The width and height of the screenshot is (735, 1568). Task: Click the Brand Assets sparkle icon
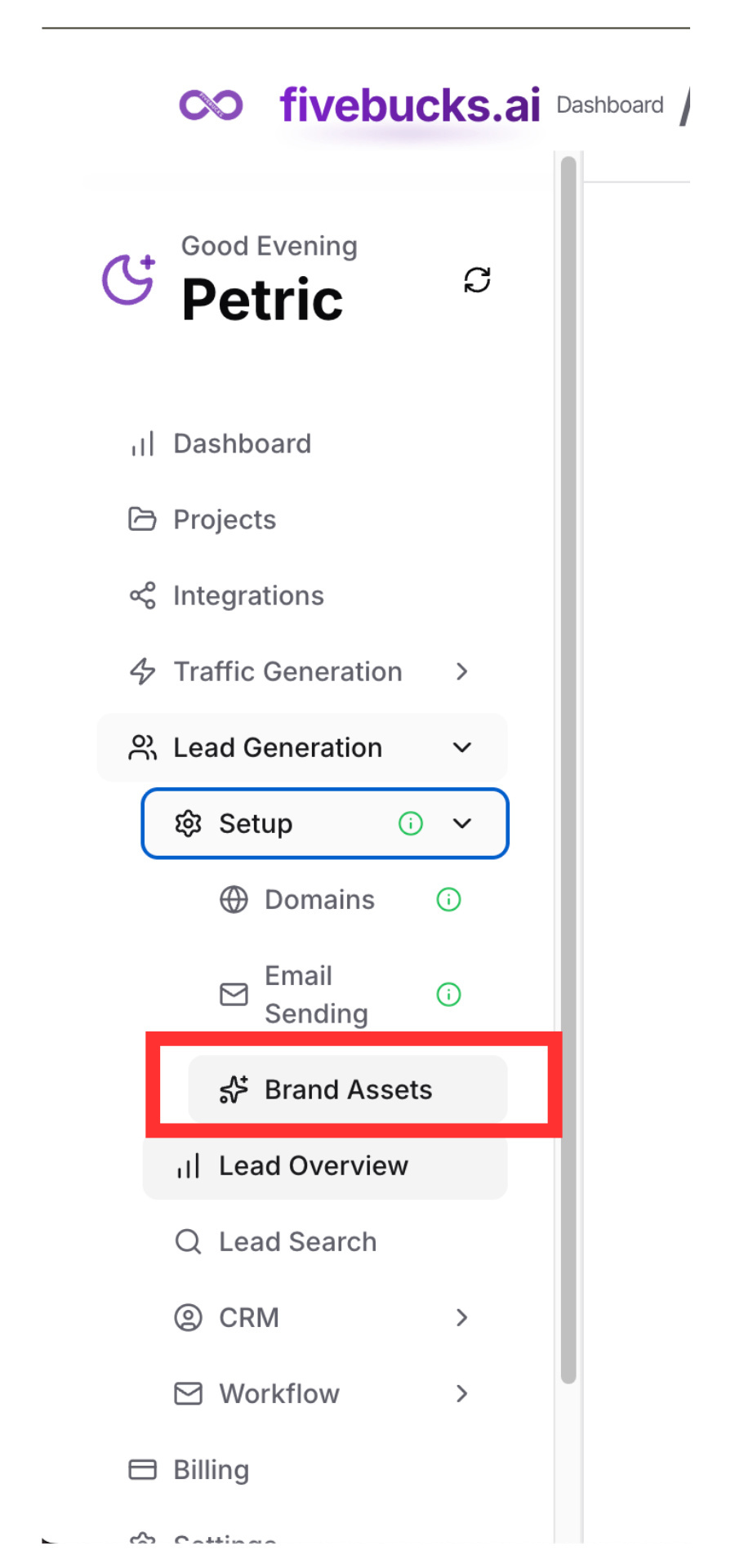(x=234, y=1089)
